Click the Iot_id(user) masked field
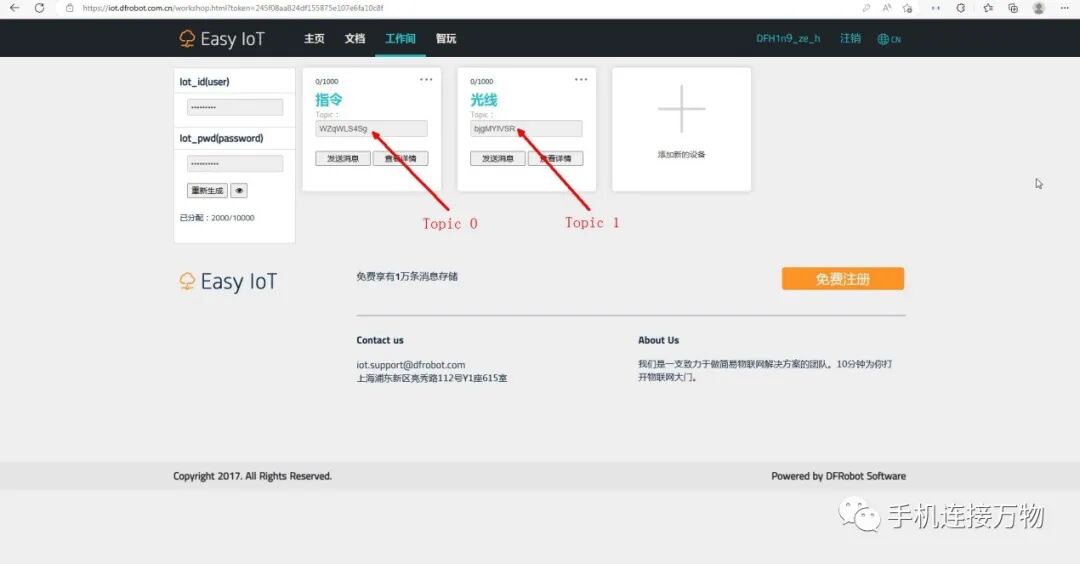The height and width of the screenshot is (564, 1080). tap(235, 107)
